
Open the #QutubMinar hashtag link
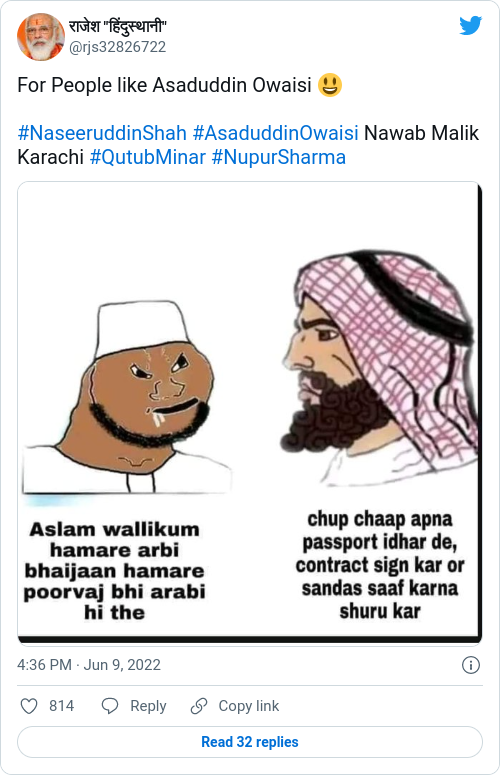click(147, 157)
